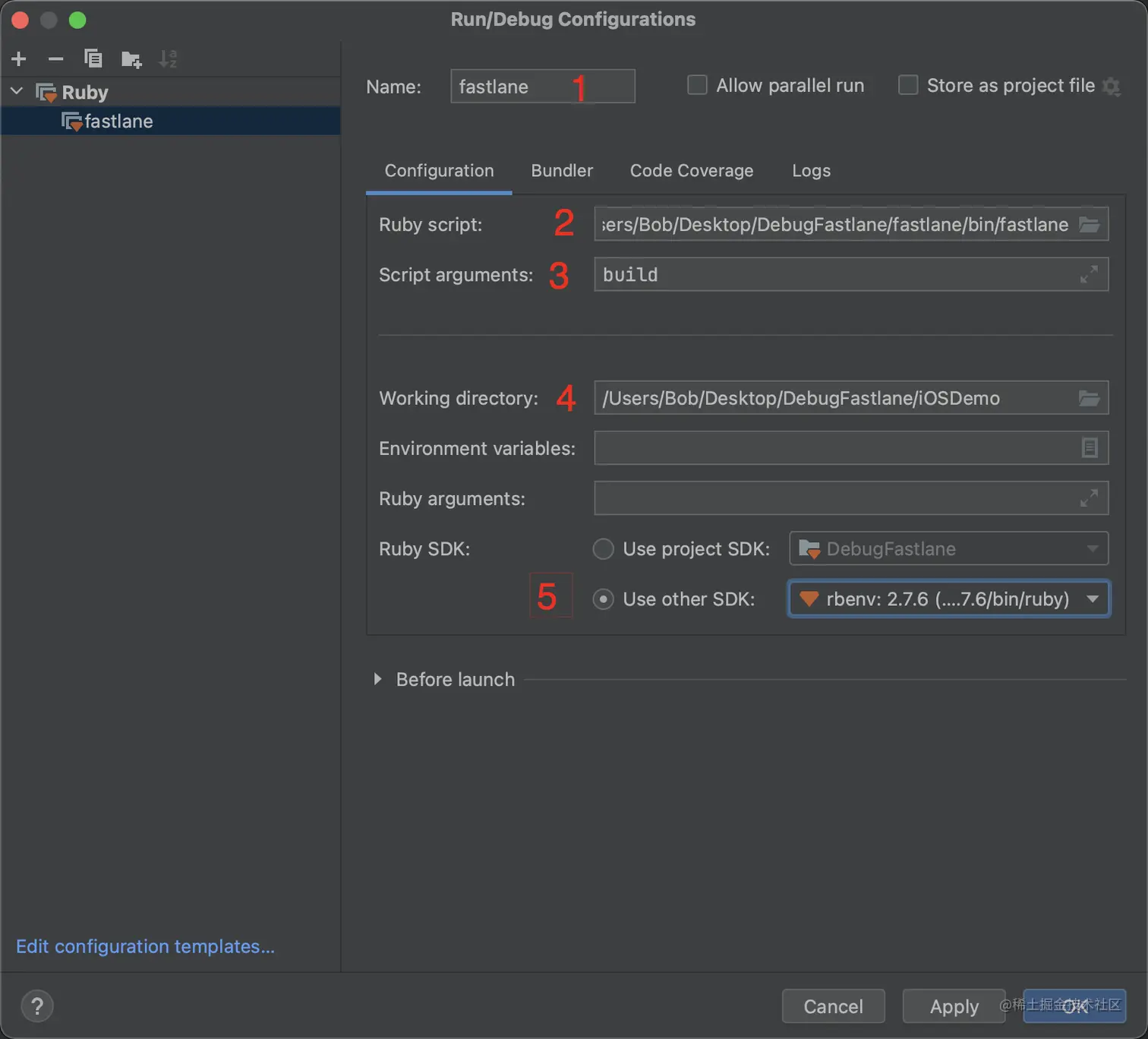Image resolution: width=1148 pixels, height=1039 pixels.
Task: Enable the Allow parallel run checkbox
Action: 697,85
